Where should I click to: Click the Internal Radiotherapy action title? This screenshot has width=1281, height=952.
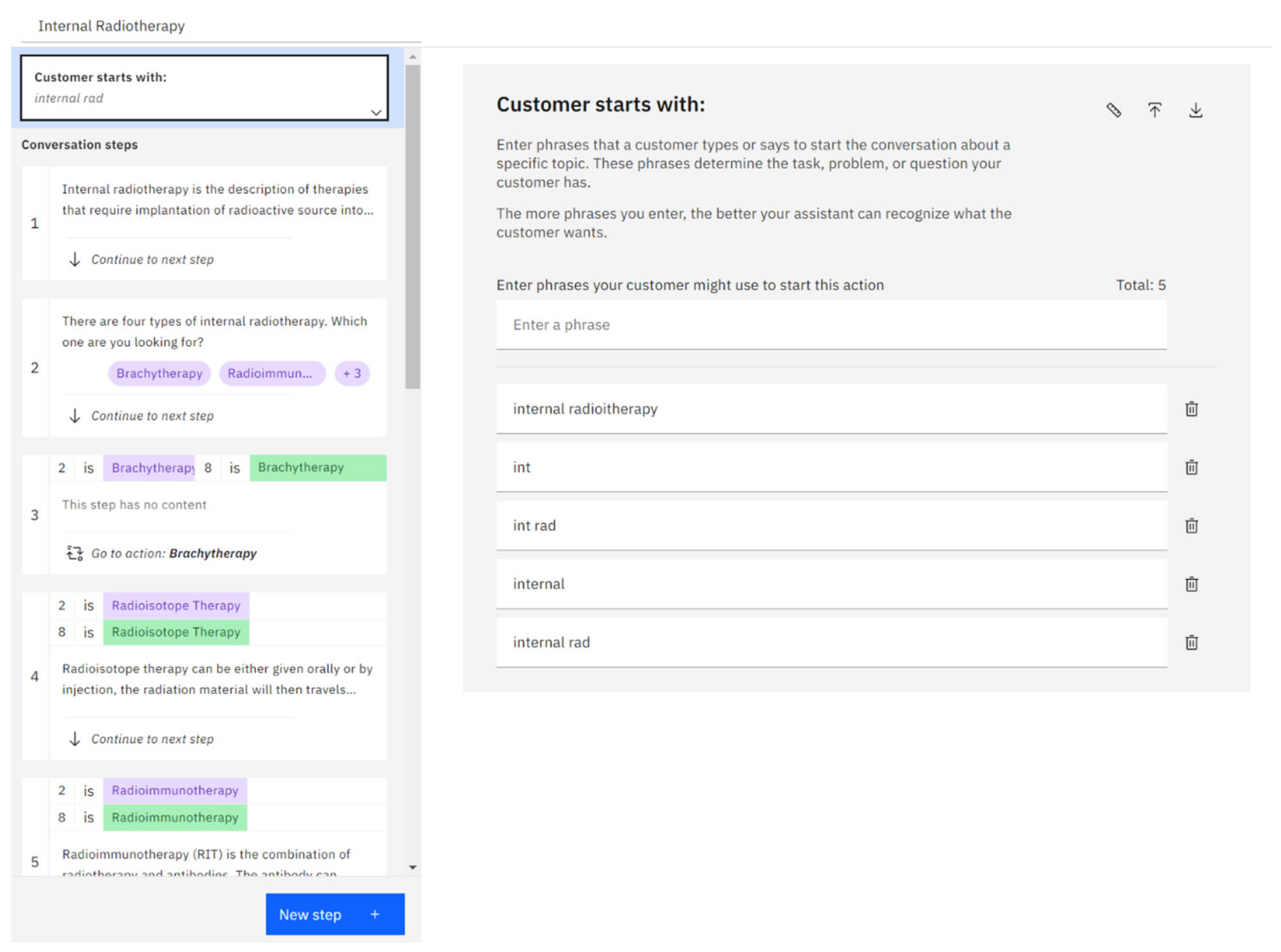[x=111, y=26]
